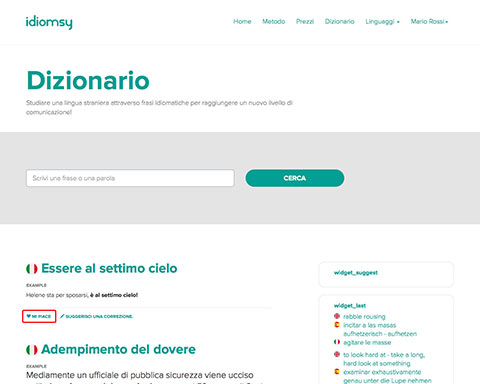480x384 pixels.
Task: Select Dizionario in the navigation bar
Action: [x=340, y=21]
